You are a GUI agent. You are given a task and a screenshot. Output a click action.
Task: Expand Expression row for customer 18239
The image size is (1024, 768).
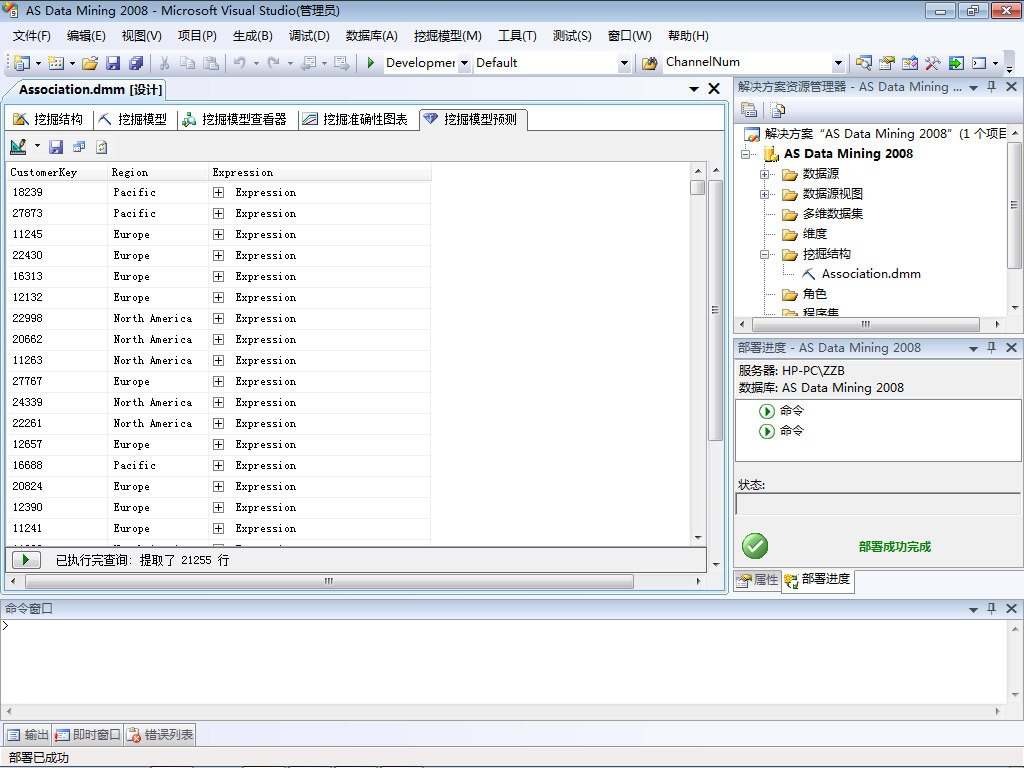click(219, 193)
